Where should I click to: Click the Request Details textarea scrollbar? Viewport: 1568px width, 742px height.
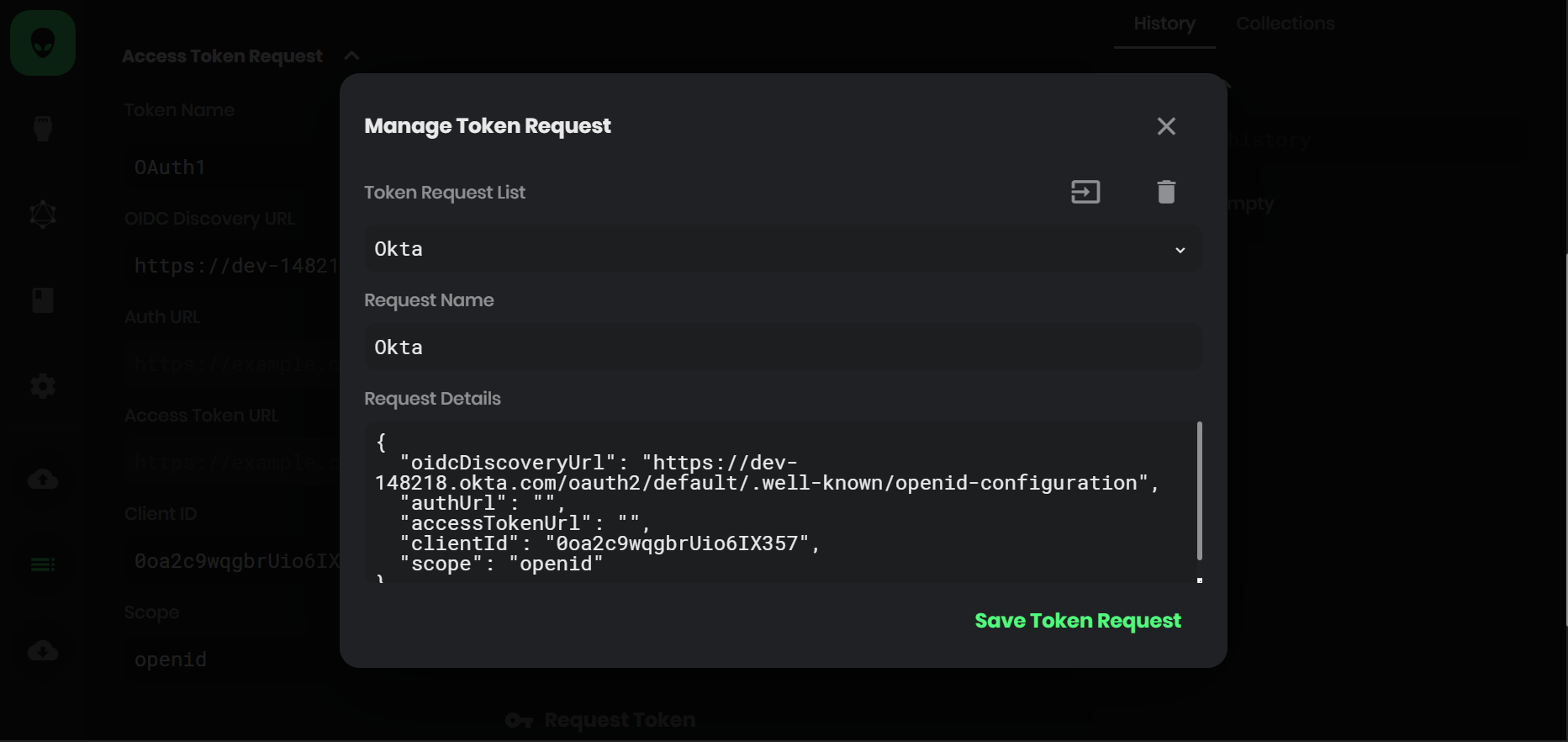click(1200, 491)
